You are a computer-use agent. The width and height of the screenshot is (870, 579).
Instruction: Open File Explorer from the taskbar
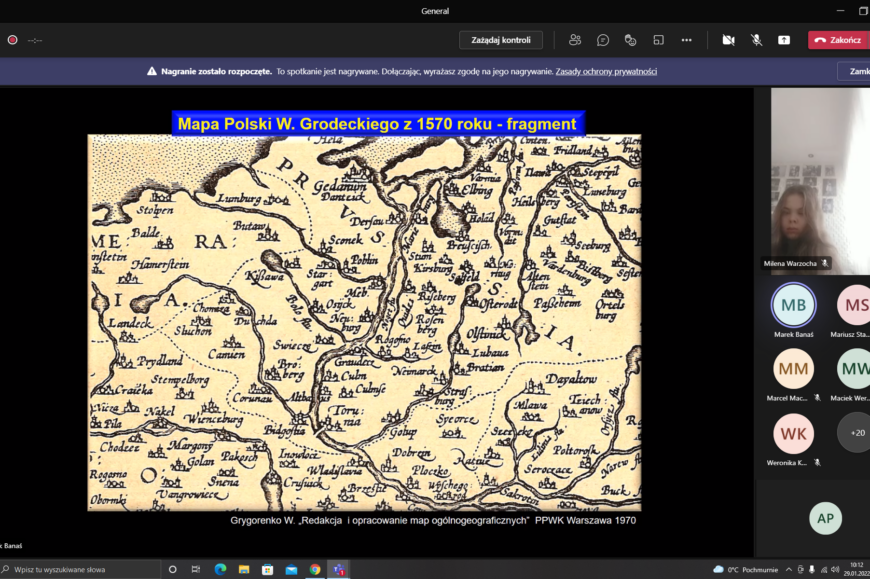tap(244, 570)
